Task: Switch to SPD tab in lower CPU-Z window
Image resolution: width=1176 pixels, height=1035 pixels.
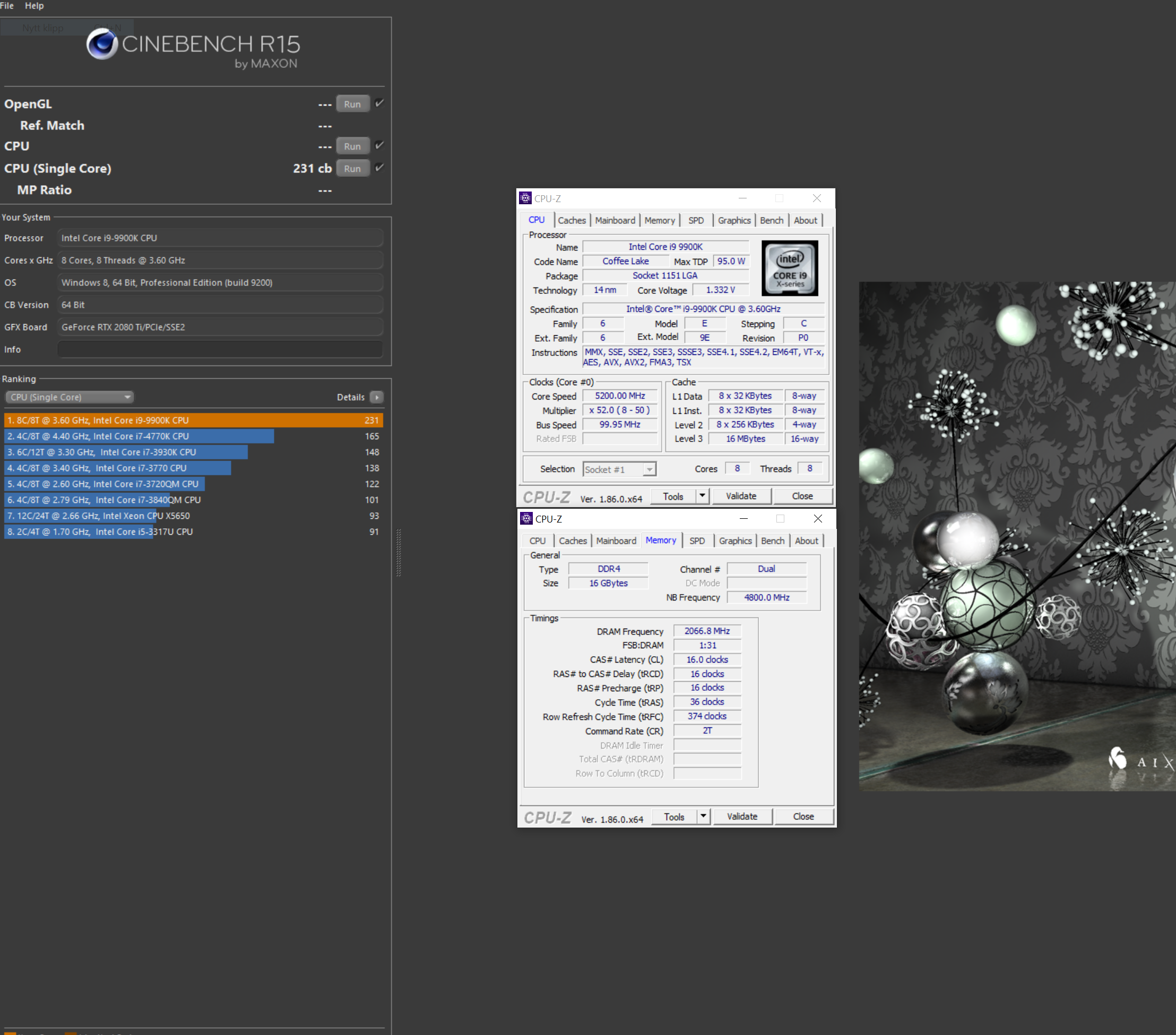Action: point(697,541)
